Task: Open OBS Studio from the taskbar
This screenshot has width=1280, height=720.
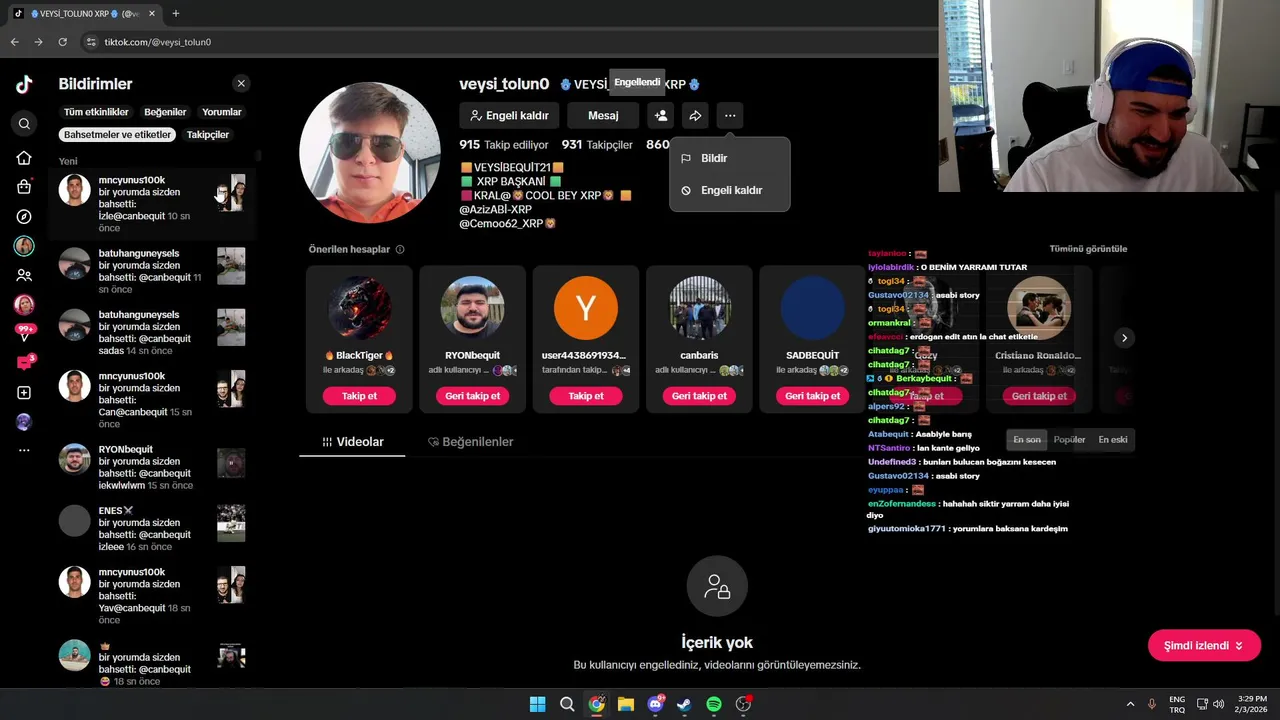Action: coord(743,704)
